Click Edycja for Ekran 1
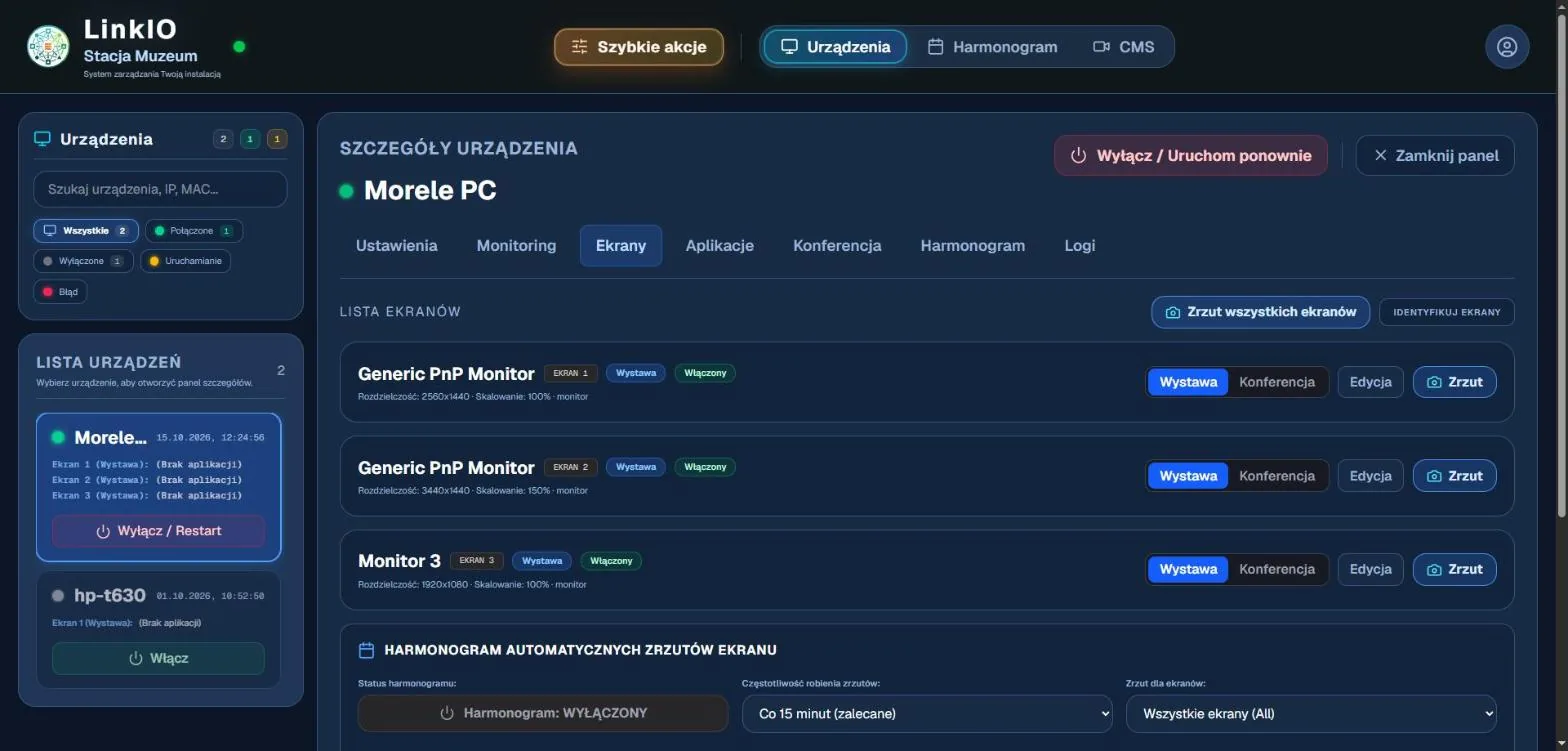Image resolution: width=1568 pixels, height=751 pixels. click(1371, 382)
